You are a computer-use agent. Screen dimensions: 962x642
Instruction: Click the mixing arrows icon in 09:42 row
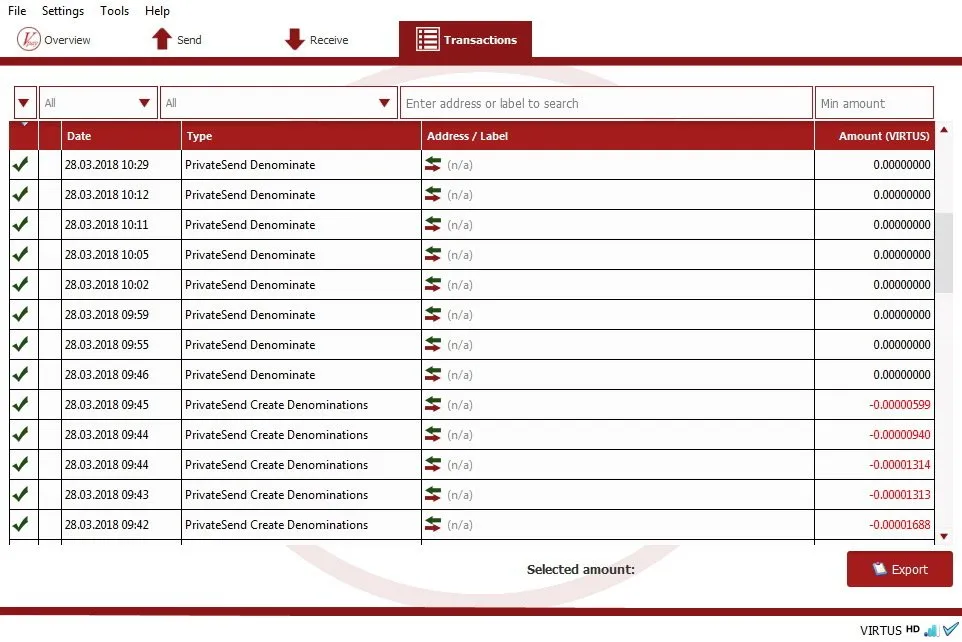pyautogui.click(x=433, y=524)
